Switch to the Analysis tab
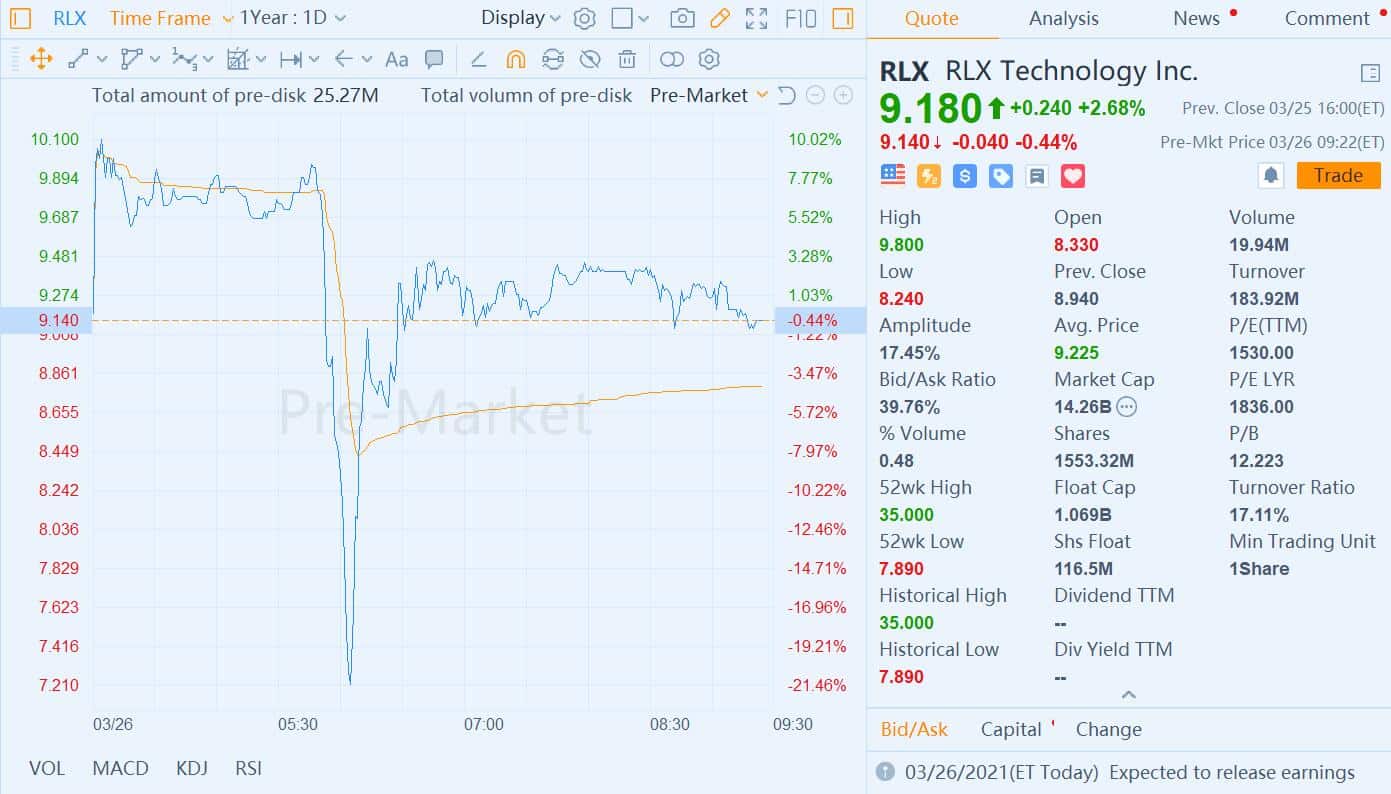Screen dimensions: 1391x794 [x=1063, y=18]
